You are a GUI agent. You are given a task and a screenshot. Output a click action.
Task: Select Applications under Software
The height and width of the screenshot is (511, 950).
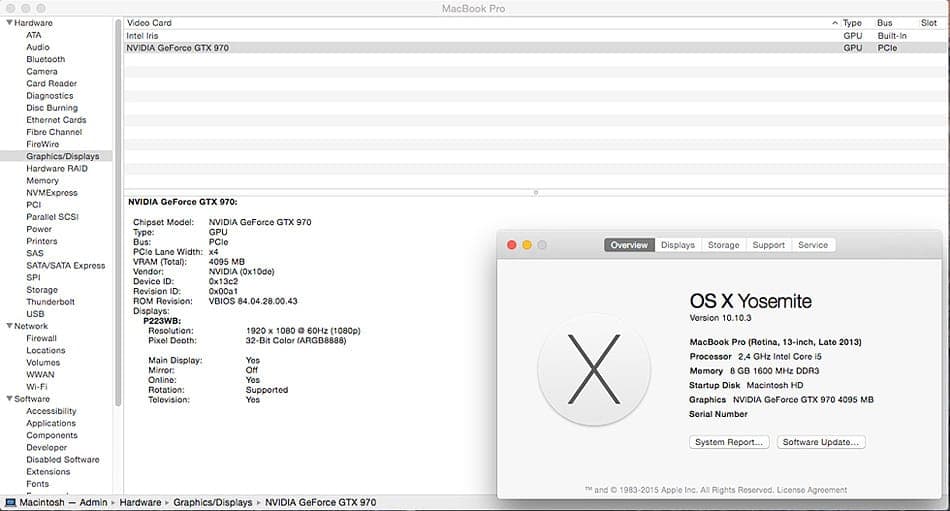point(51,422)
